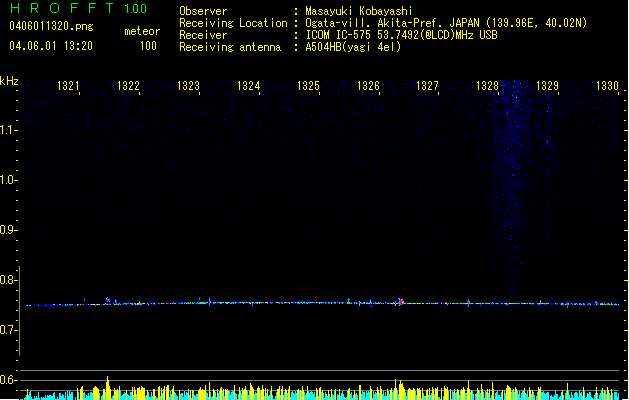
Task: Click the 'Receiving Location' label
Action: 233,23
